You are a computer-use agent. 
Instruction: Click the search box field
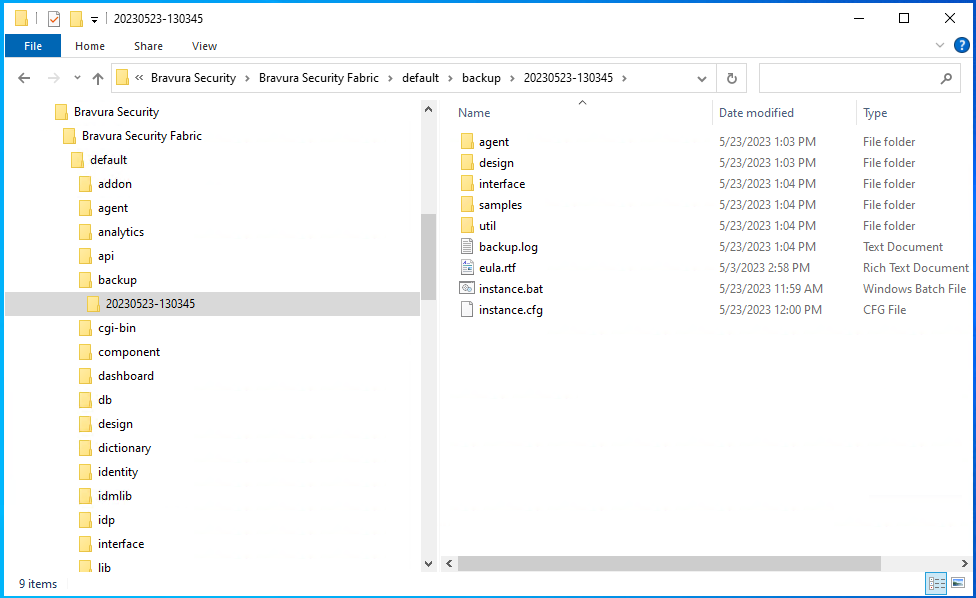pos(850,78)
